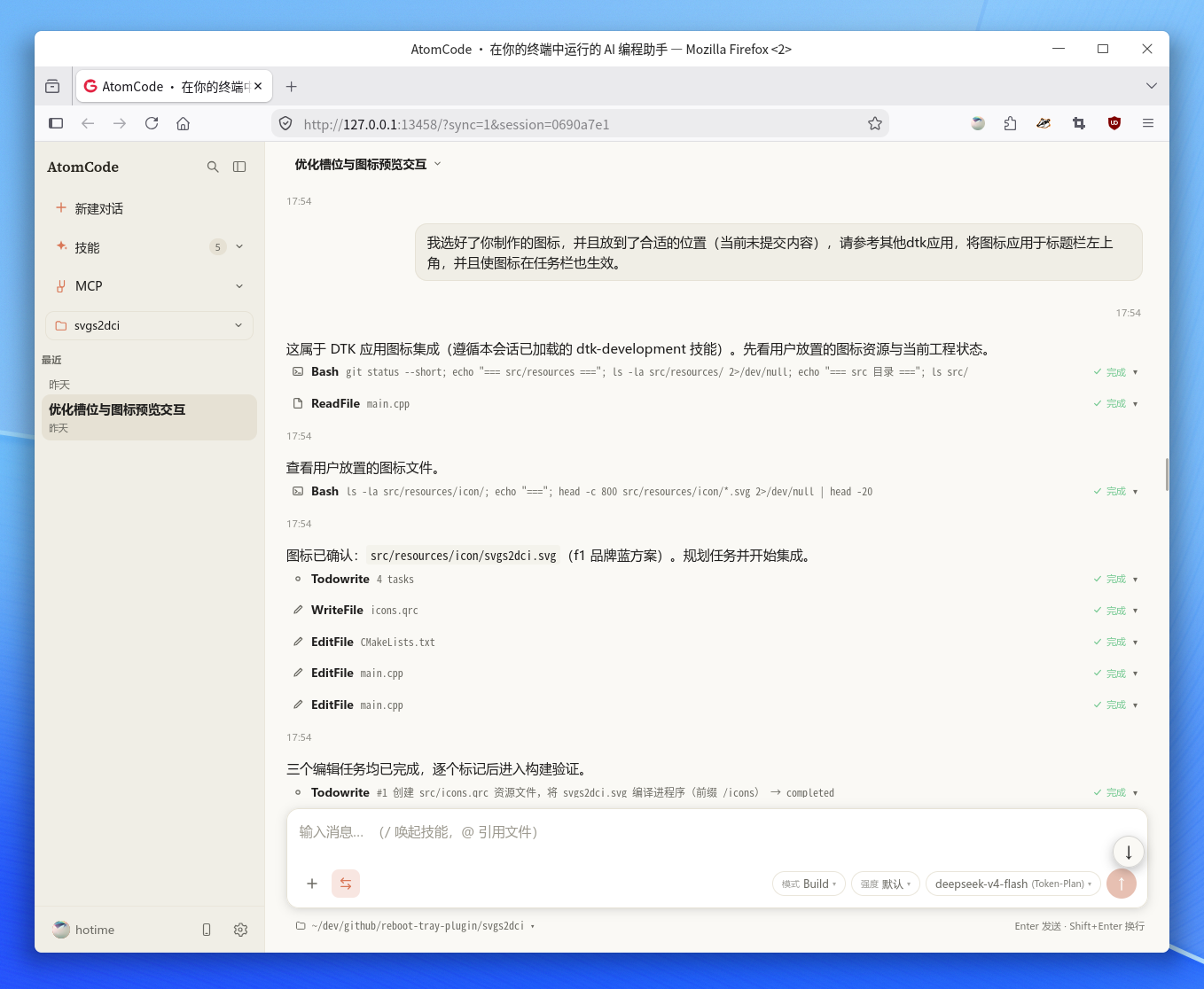Jump to bottom with the down-arrow button
The width and height of the screenshot is (1204, 989).
(1129, 853)
